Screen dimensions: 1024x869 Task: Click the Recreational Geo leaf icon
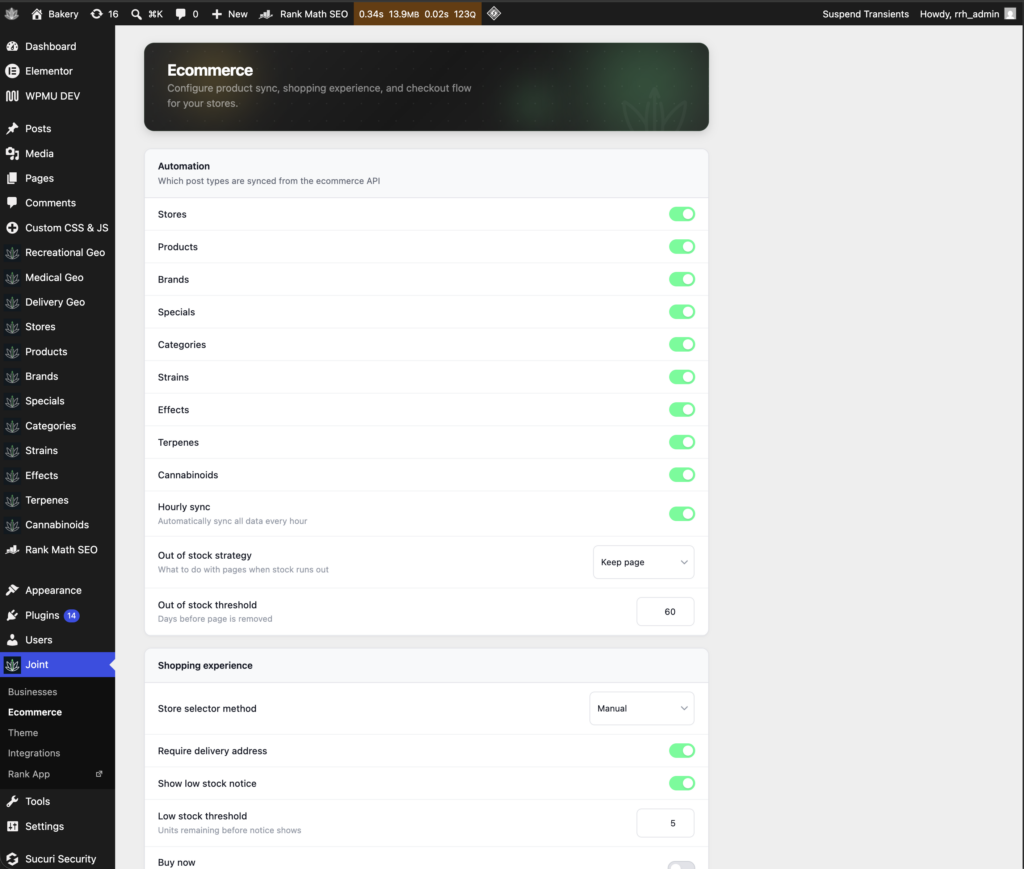coord(12,253)
